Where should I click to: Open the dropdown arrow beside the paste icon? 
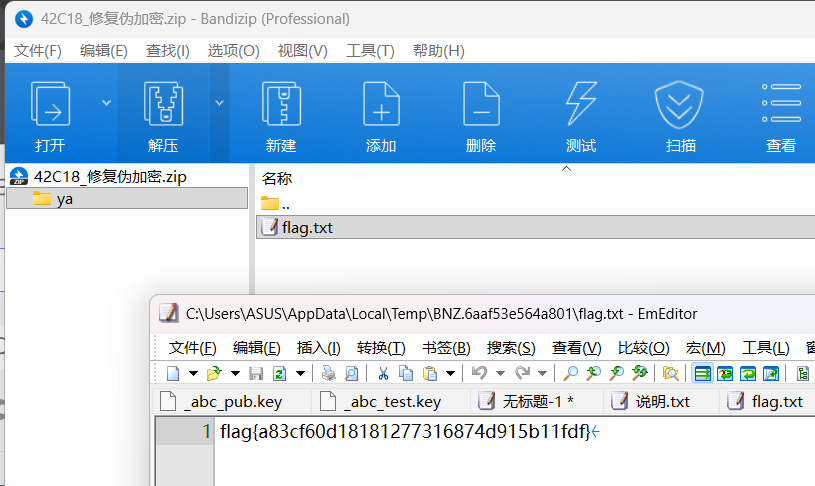point(451,373)
